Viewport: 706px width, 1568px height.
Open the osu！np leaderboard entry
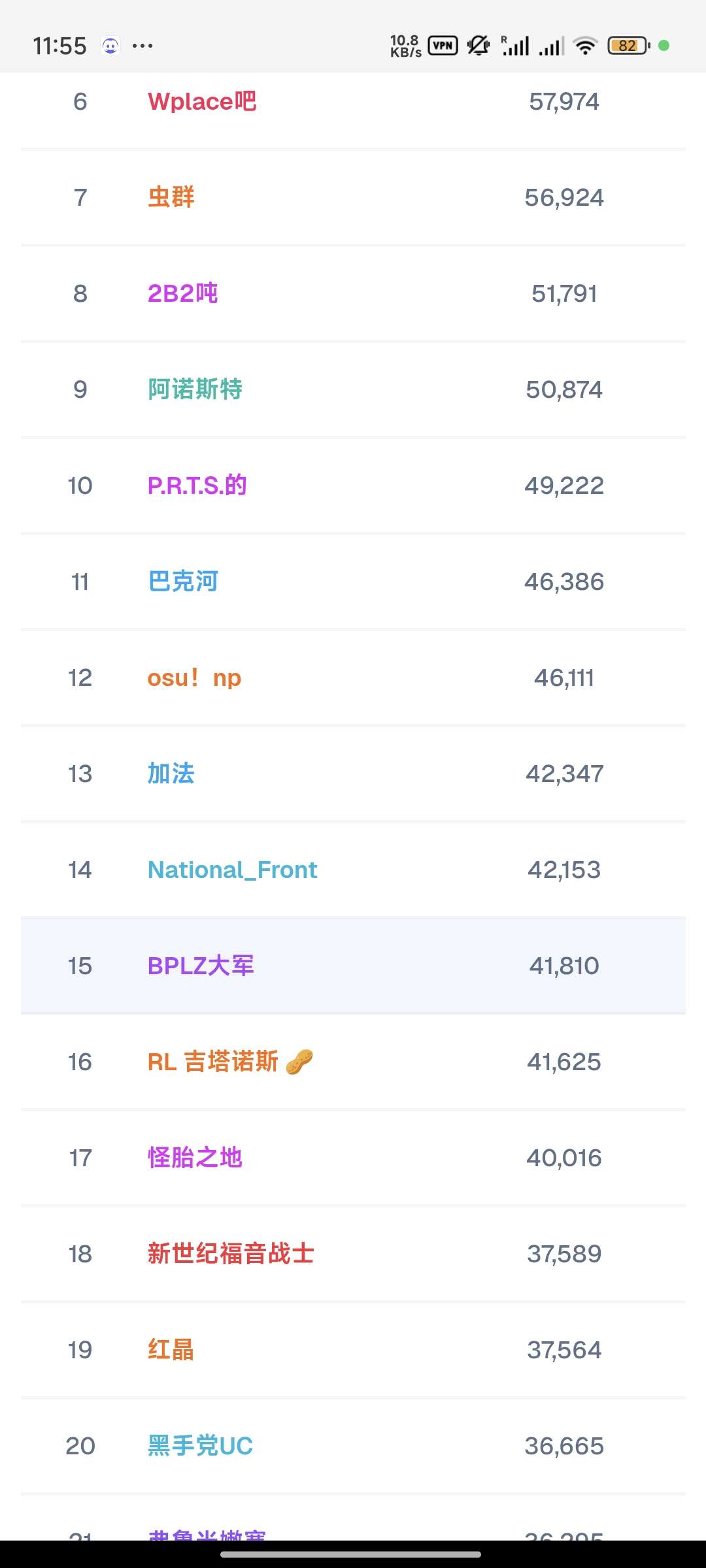pos(194,678)
